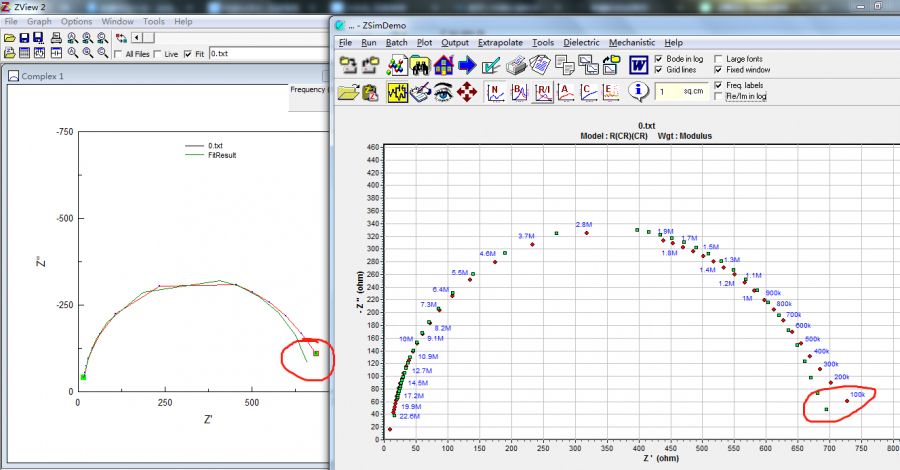Select the R/I plot icon
Viewport: 900px width, 470px height.
(543, 92)
